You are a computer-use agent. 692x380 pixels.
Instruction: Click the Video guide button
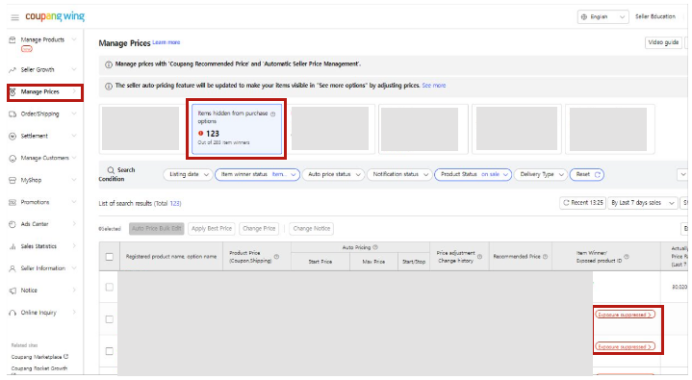(663, 42)
